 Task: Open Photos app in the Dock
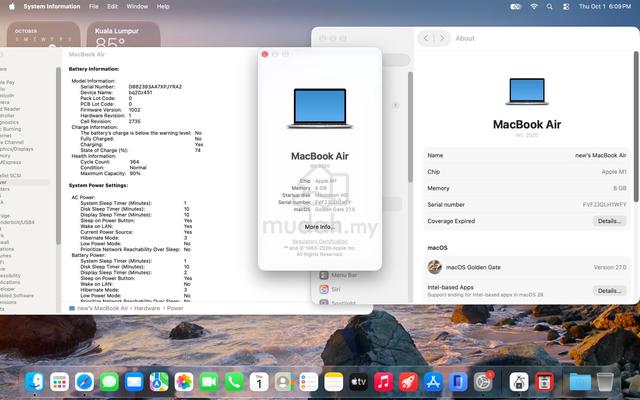pos(184,382)
